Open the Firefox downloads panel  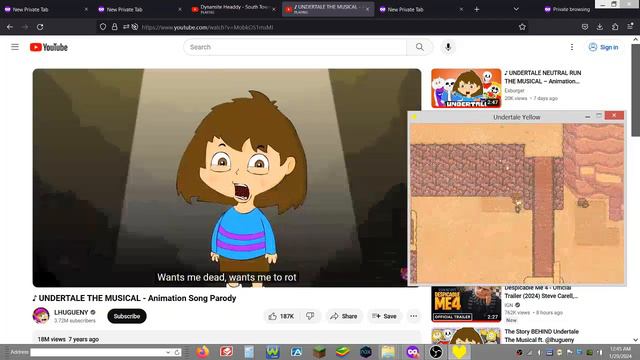click(600, 27)
